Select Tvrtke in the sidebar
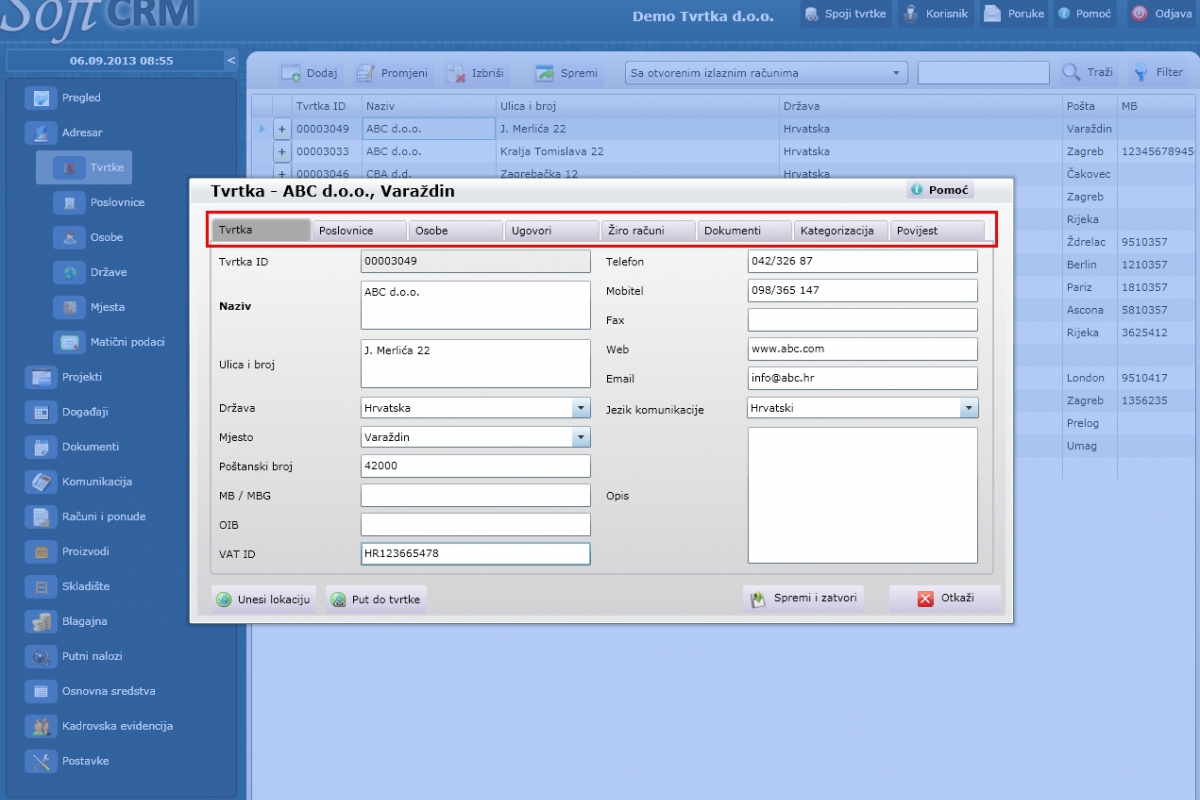The height and width of the screenshot is (800, 1200). 84,167
